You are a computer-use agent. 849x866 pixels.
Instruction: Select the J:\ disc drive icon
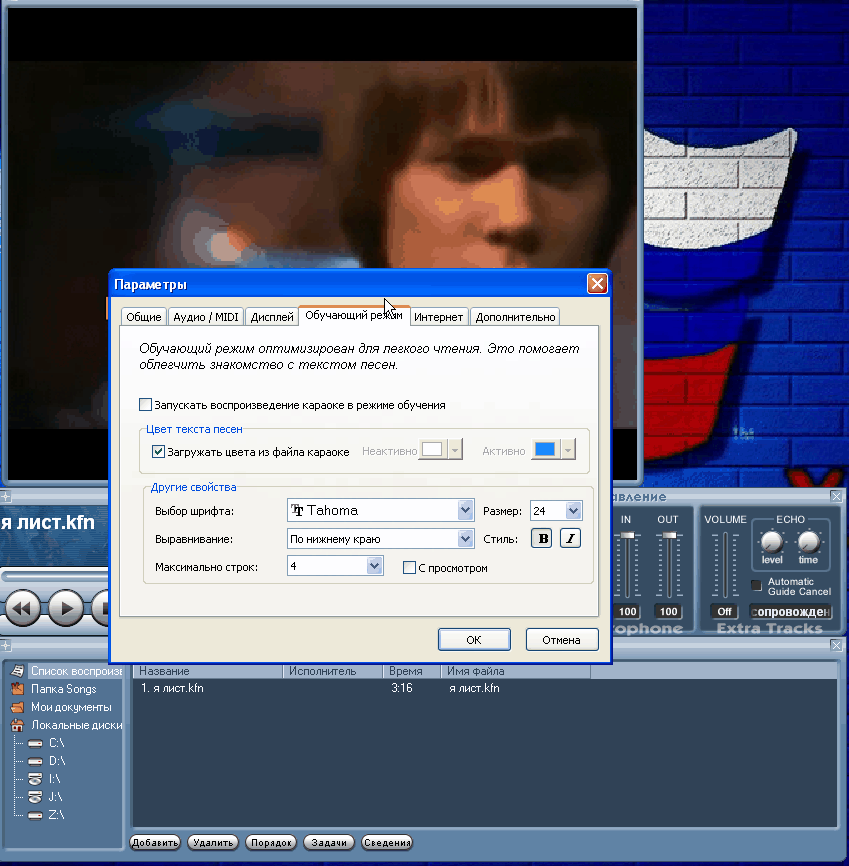[35, 797]
